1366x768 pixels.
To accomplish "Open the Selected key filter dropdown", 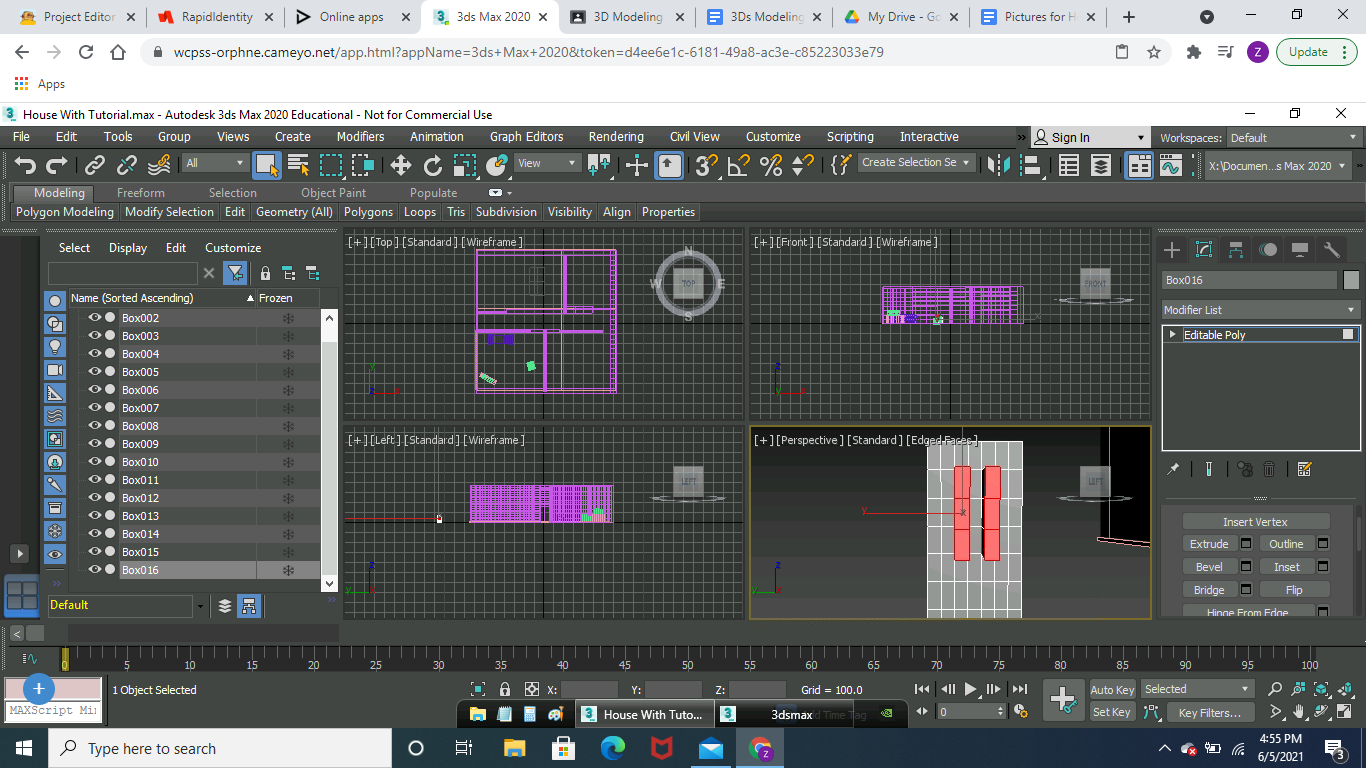I will [1197, 689].
